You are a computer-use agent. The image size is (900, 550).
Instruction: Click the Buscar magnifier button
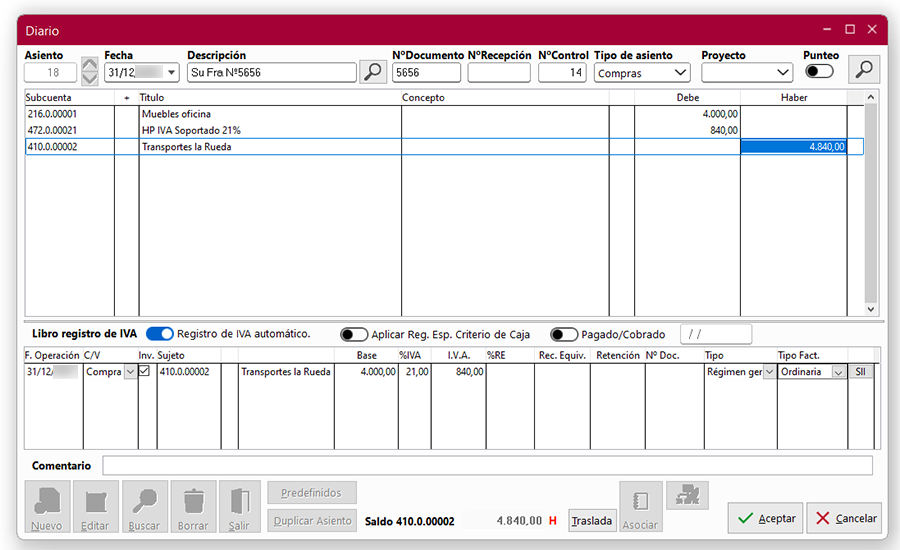pyautogui.click(x=144, y=507)
